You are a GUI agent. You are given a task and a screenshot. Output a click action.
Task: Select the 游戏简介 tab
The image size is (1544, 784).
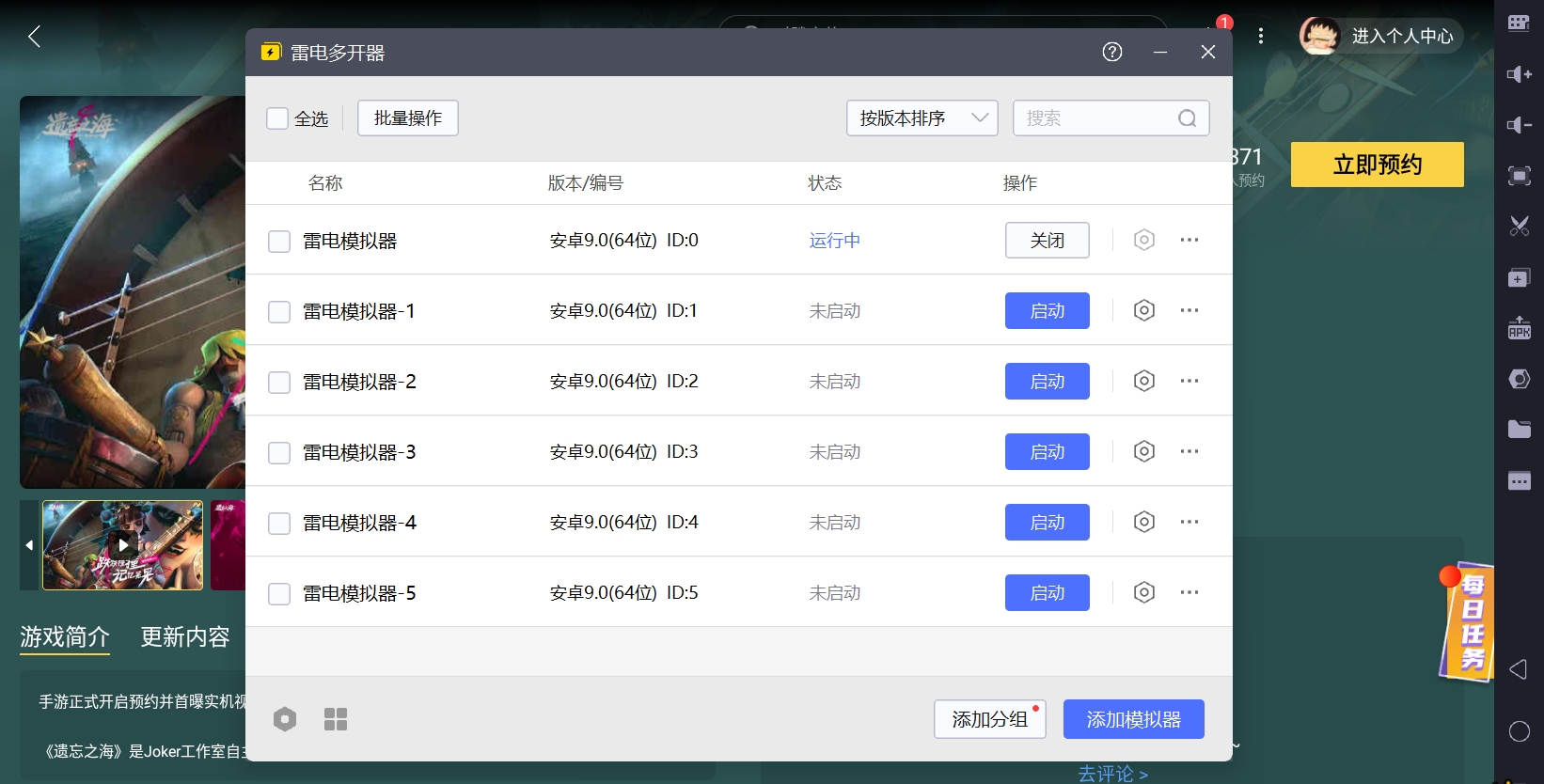point(65,637)
